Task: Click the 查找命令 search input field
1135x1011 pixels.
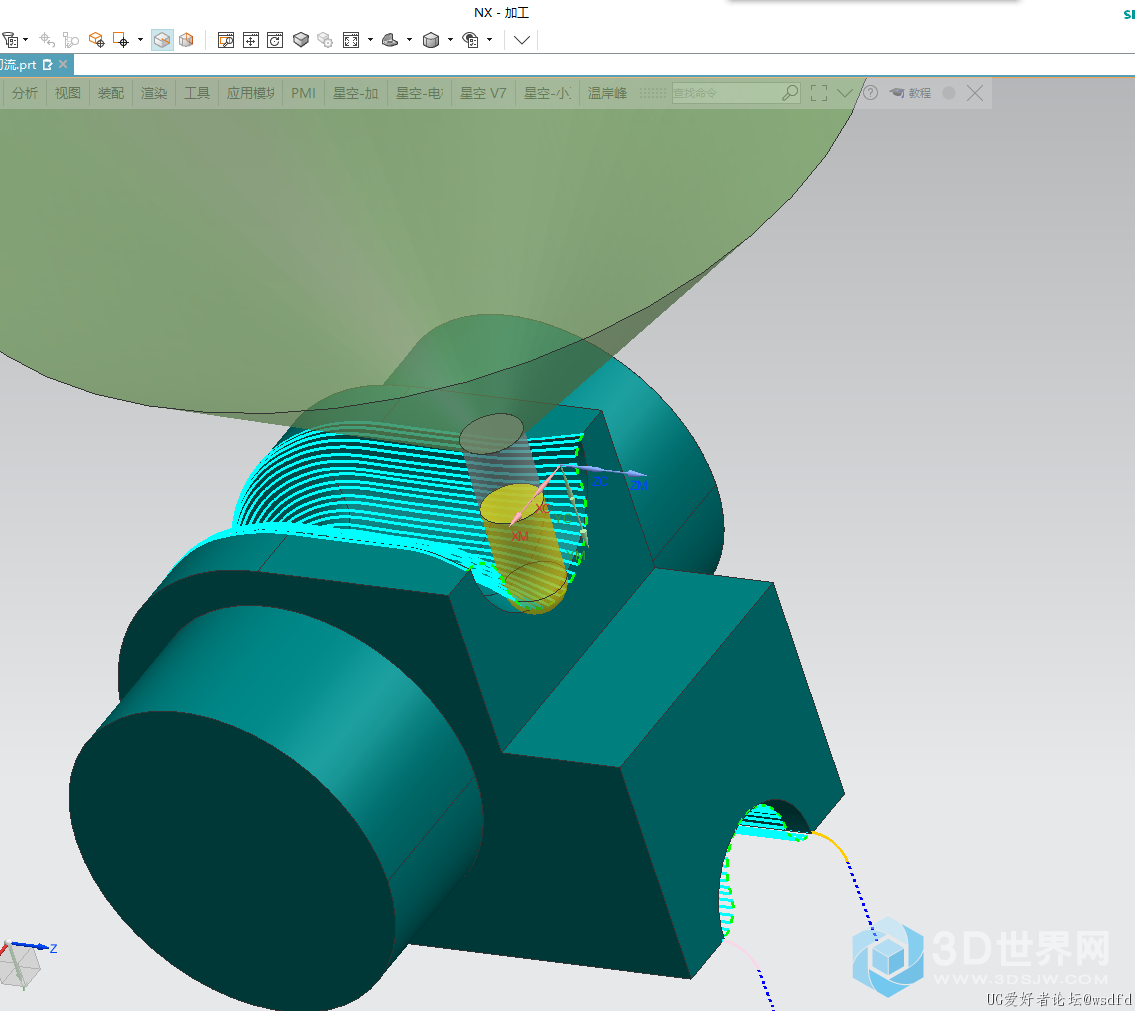Action: tap(725, 93)
